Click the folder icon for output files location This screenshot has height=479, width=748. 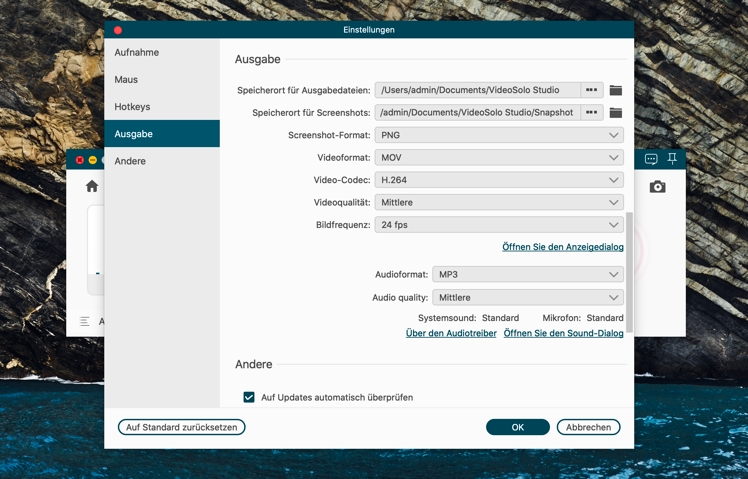point(616,90)
